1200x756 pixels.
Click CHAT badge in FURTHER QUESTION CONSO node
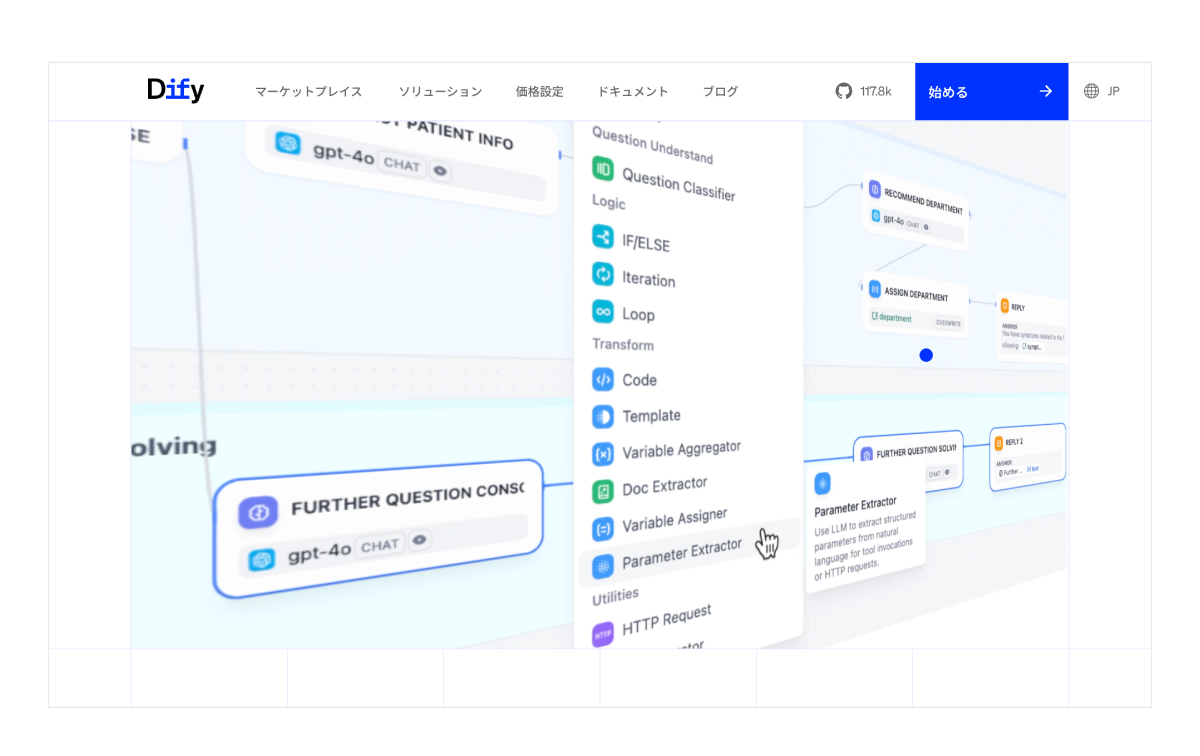coord(380,546)
